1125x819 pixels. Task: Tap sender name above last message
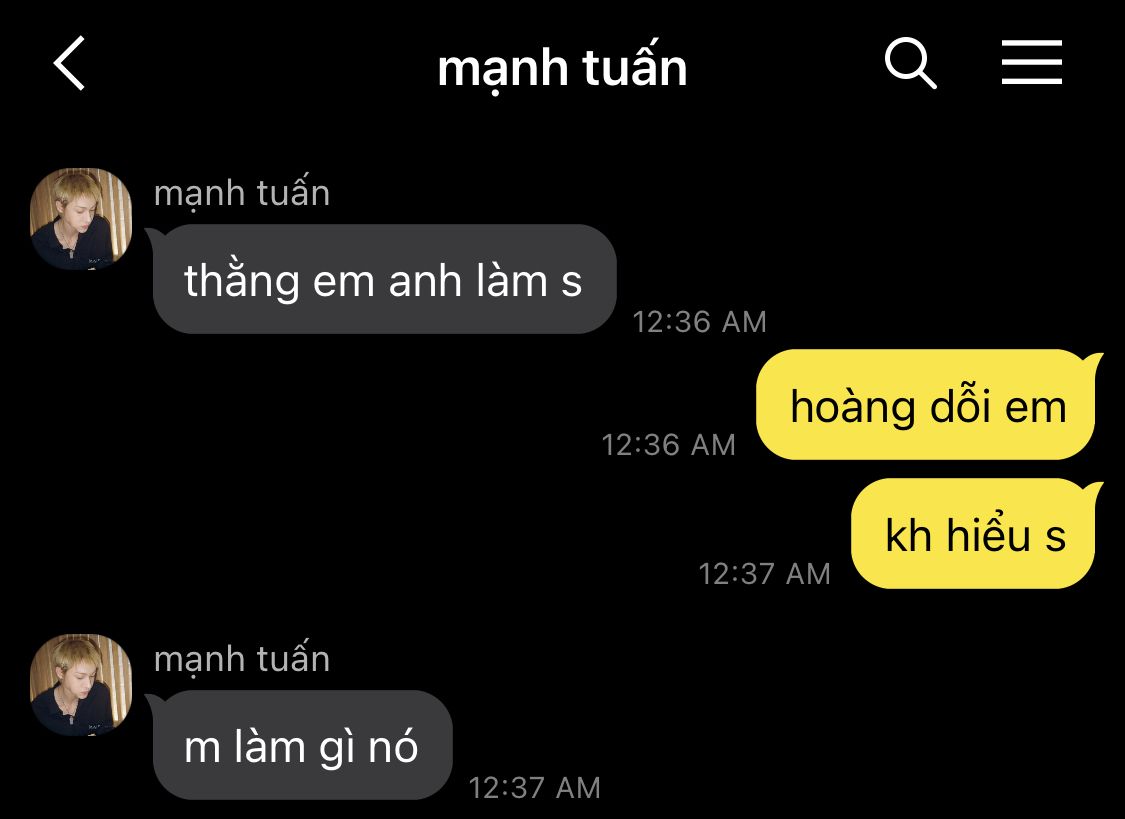(242, 659)
